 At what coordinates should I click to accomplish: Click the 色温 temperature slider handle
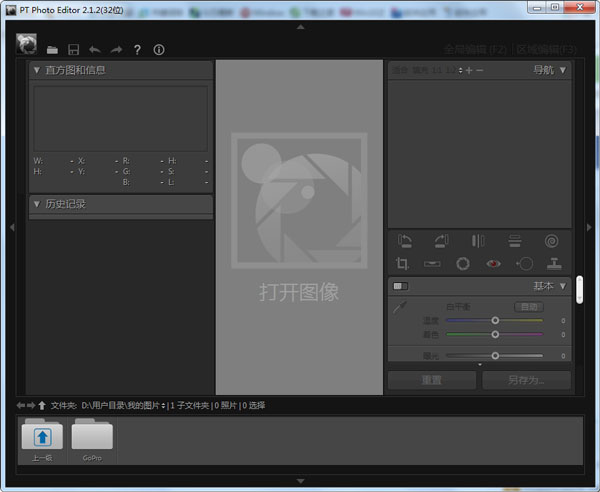pos(495,321)
